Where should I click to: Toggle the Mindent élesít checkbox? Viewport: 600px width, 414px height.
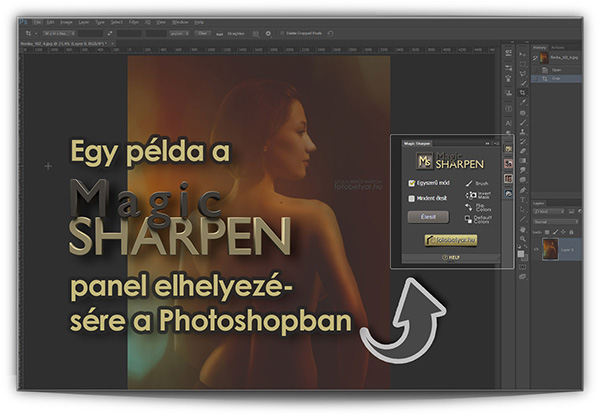pos(412,199)
